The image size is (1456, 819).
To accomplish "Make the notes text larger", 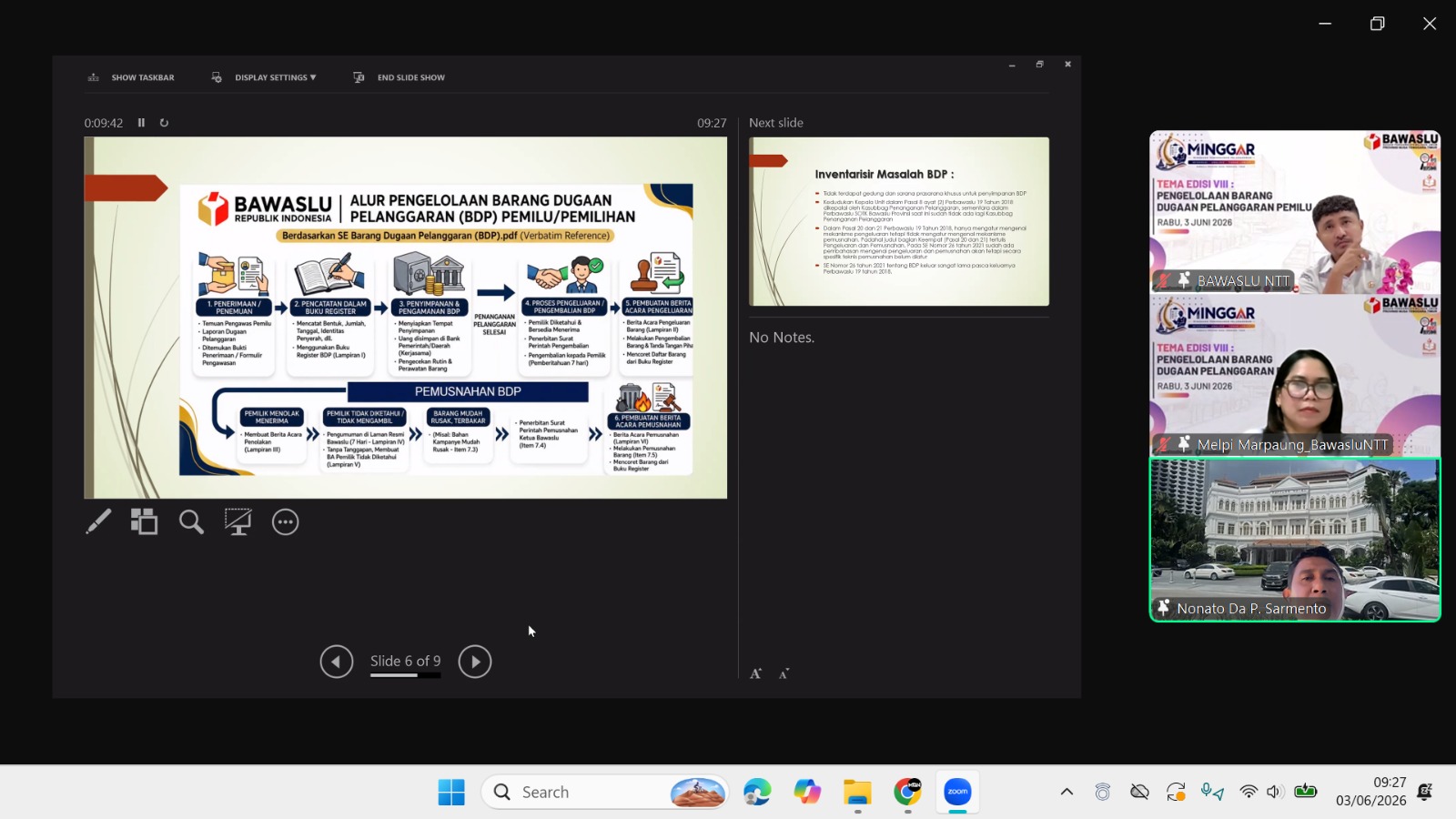I will [x=755, y=673].
